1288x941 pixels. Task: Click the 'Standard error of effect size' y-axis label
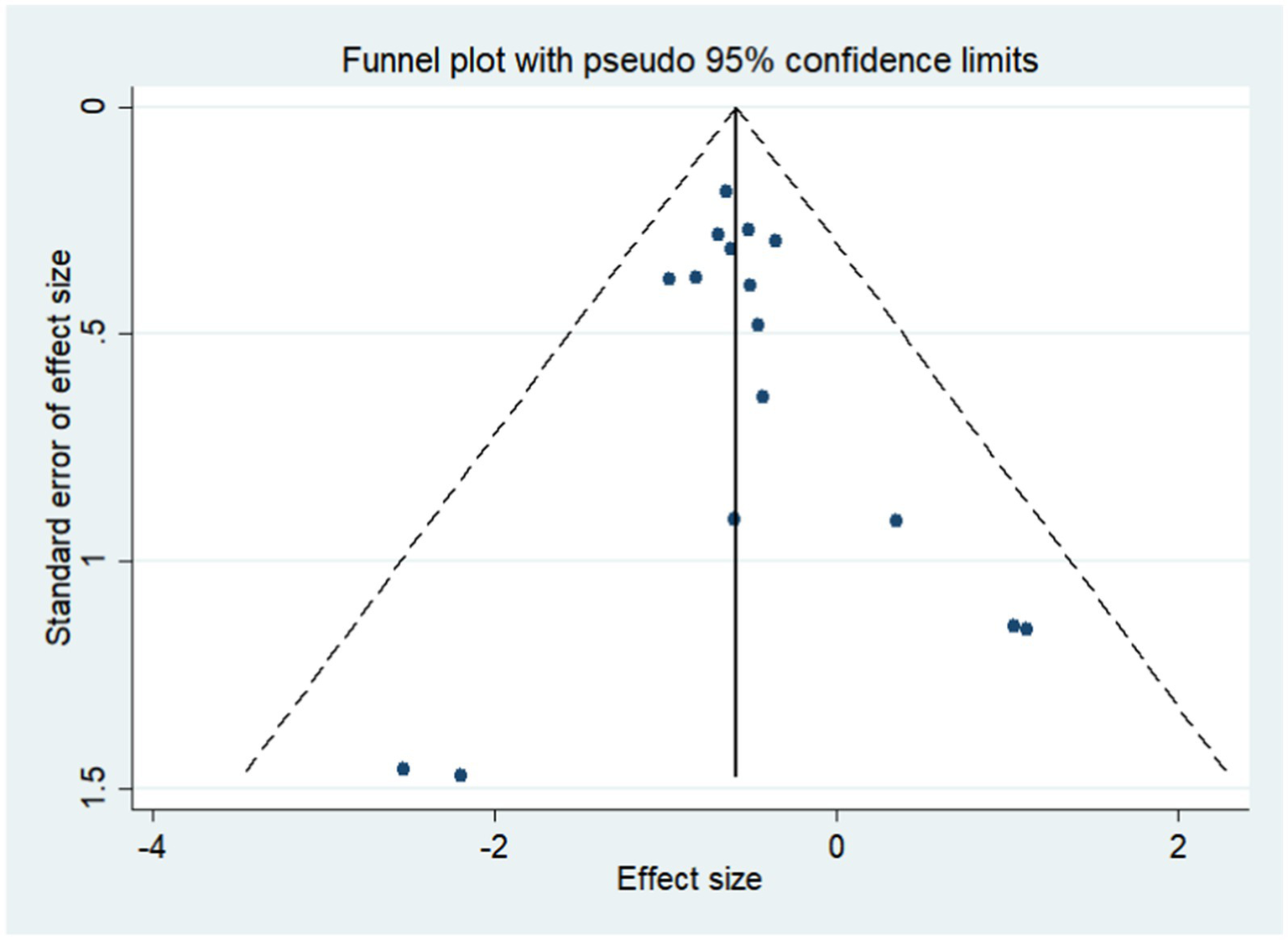pyautogui.click(x=59, y=447)
